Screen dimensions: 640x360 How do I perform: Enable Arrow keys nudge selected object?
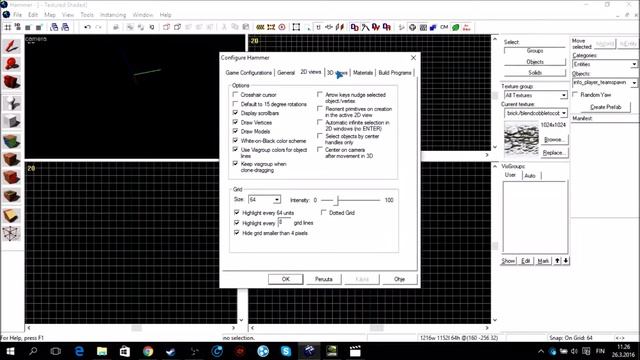[x=320, y=95]
